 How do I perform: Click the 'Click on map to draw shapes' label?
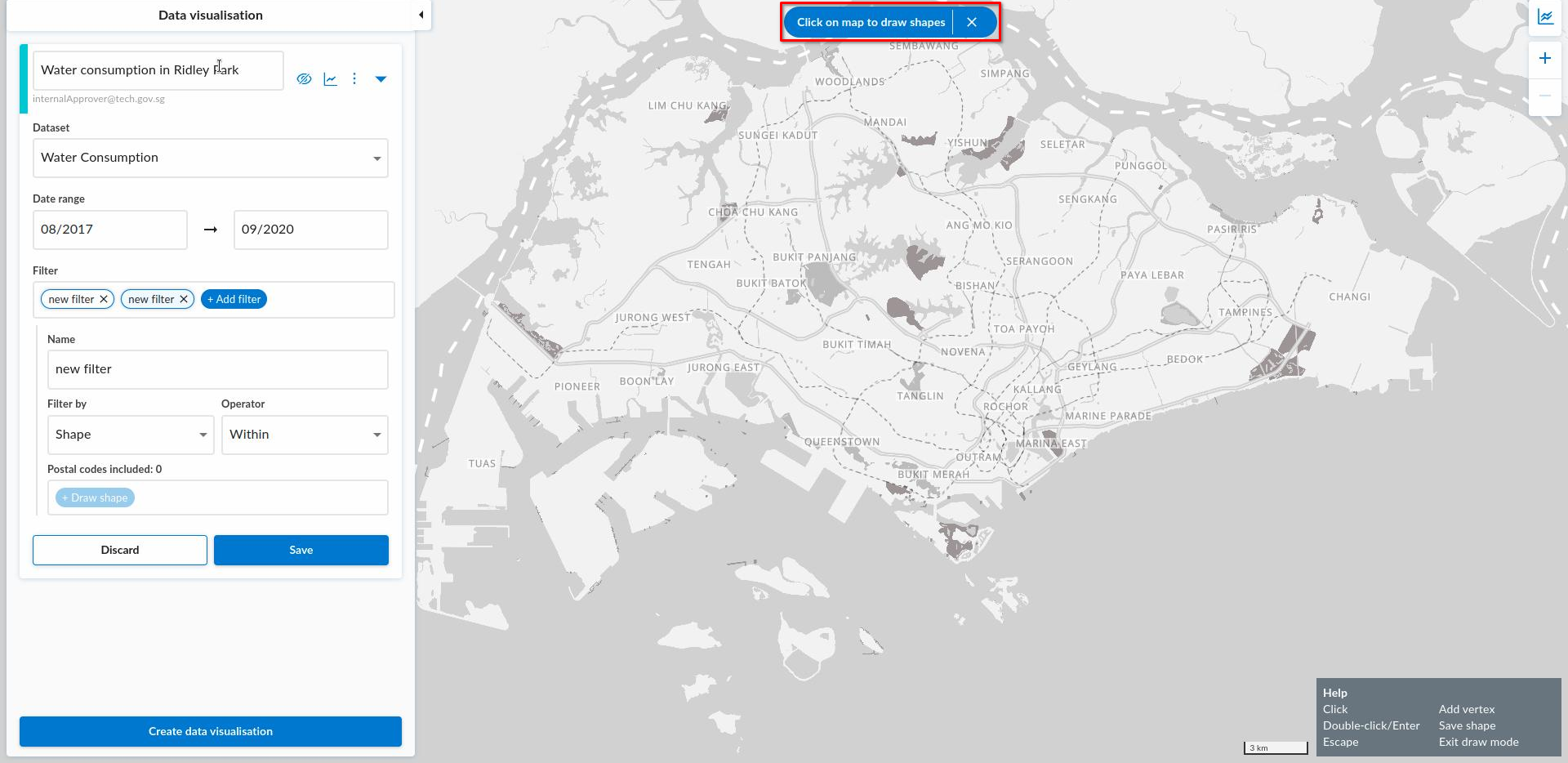[x=871, y=22]
